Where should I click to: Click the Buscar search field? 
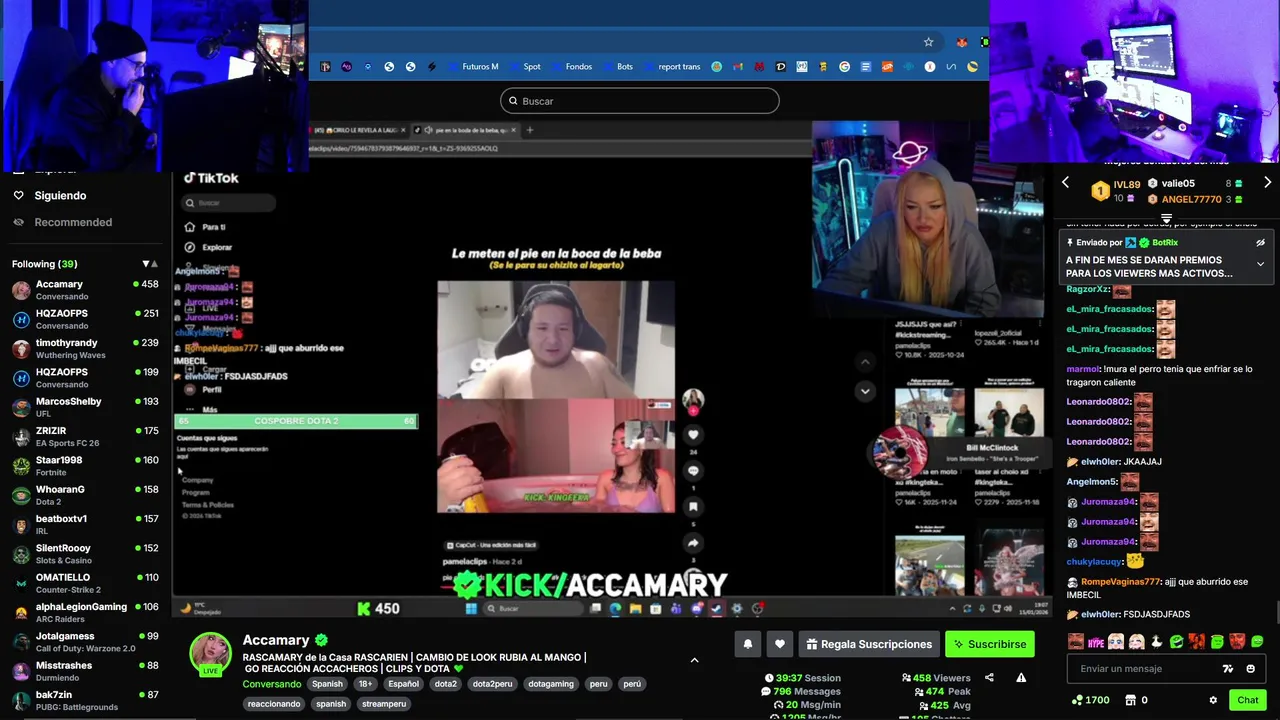pyautogui.click(x=640, y=101)
